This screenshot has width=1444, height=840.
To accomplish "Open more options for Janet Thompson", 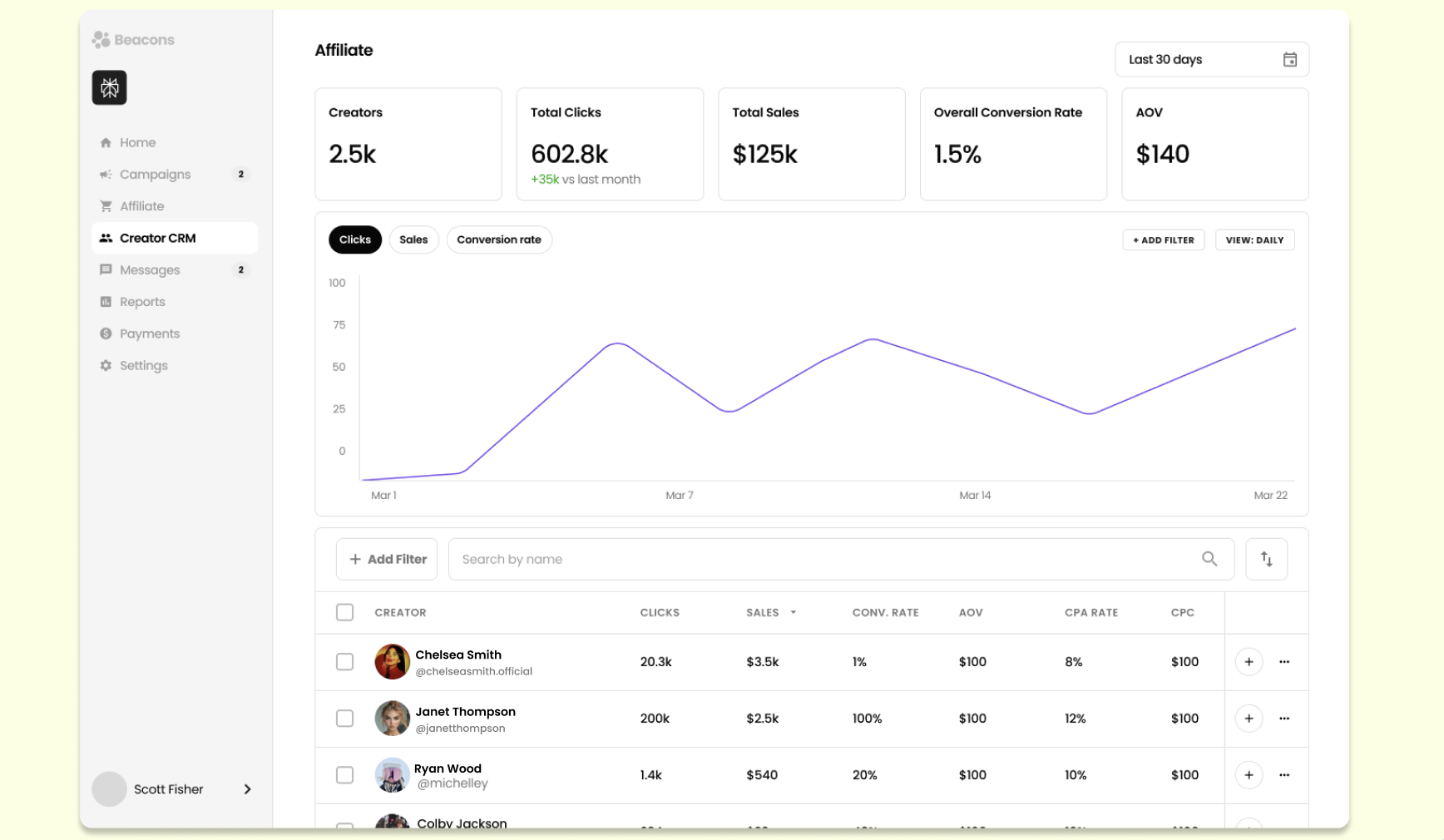I will (1284, 719).
